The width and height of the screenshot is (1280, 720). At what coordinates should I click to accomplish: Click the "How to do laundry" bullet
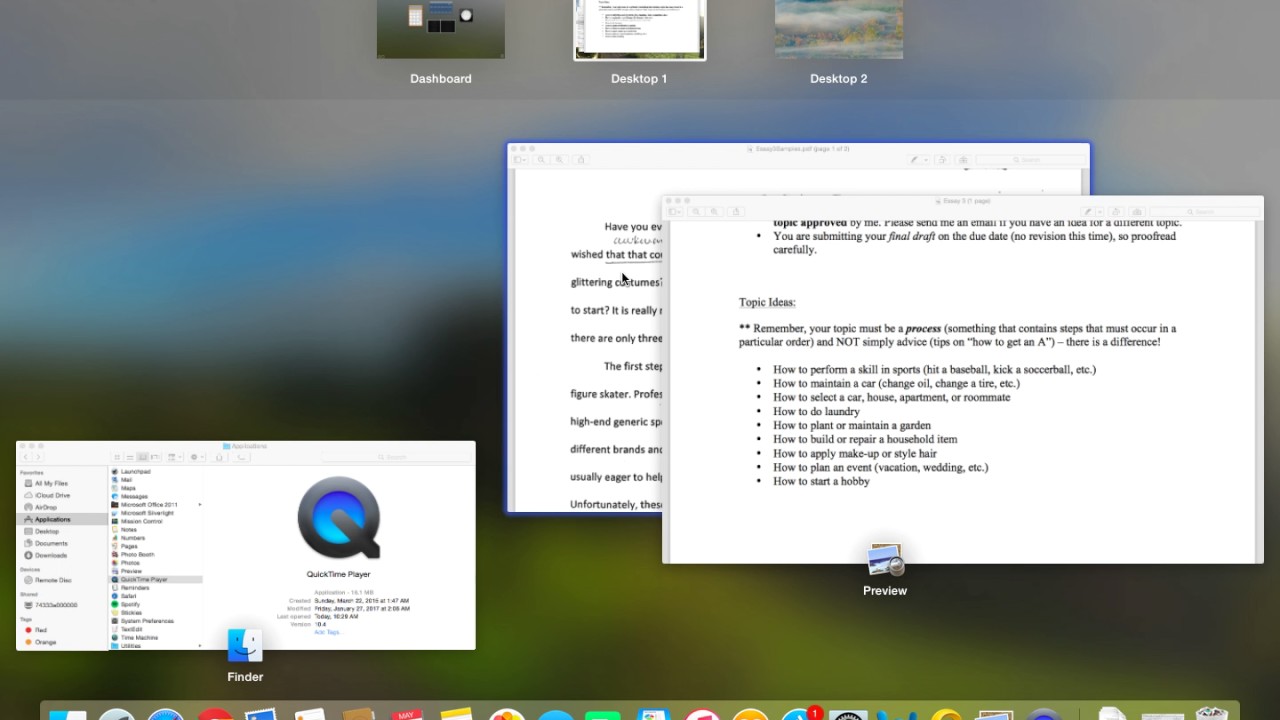[x=816, y=411]
